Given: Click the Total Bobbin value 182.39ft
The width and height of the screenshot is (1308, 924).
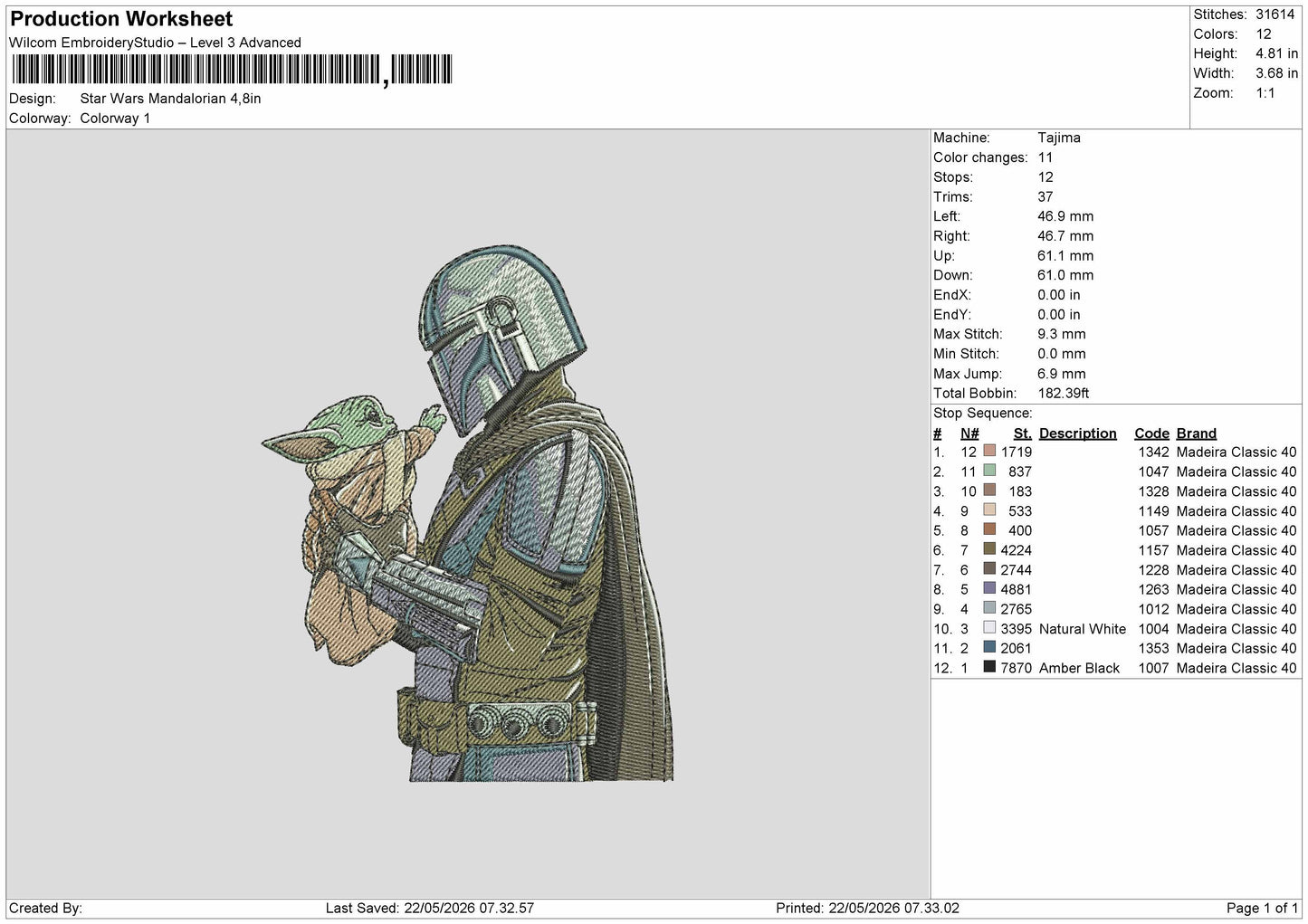Looking at the screenshot, I should (x=1063, y=393).
